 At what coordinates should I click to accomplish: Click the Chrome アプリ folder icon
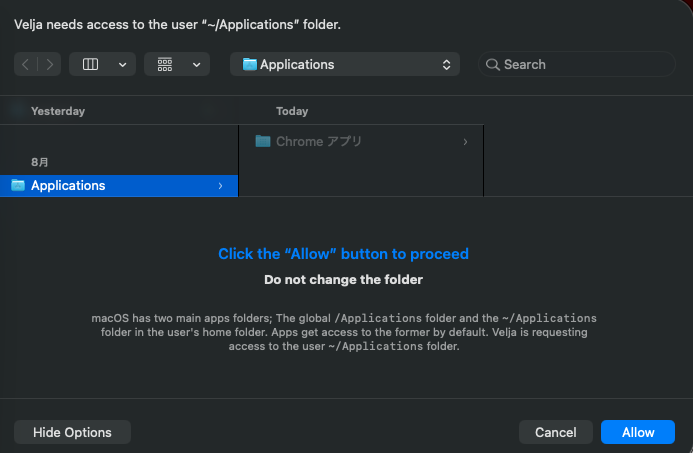coord(263,142)
